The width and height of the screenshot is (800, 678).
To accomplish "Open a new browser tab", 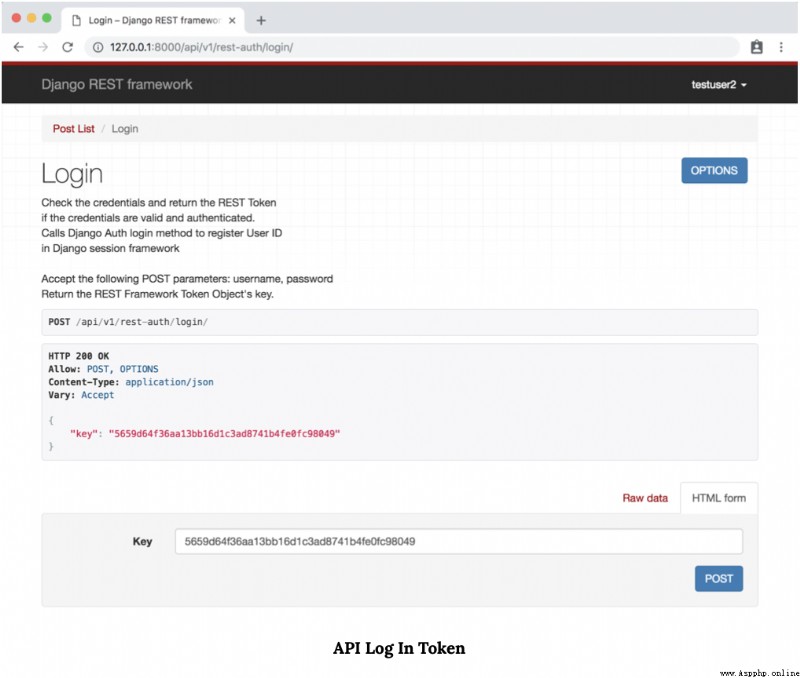I will pos(261,20).
